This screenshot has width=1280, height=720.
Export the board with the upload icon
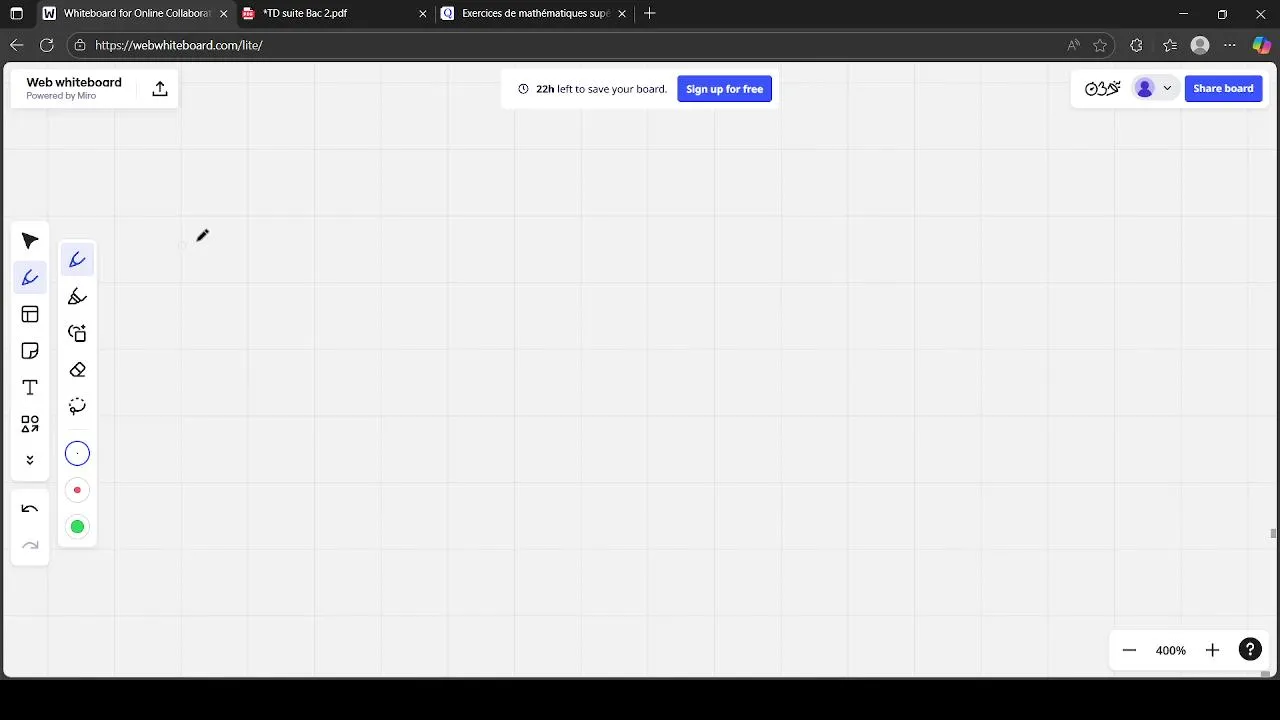[160, 89]
